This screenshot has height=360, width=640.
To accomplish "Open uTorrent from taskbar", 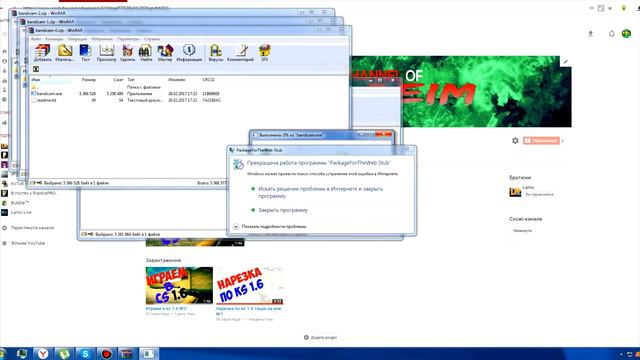I will point(64,354).
